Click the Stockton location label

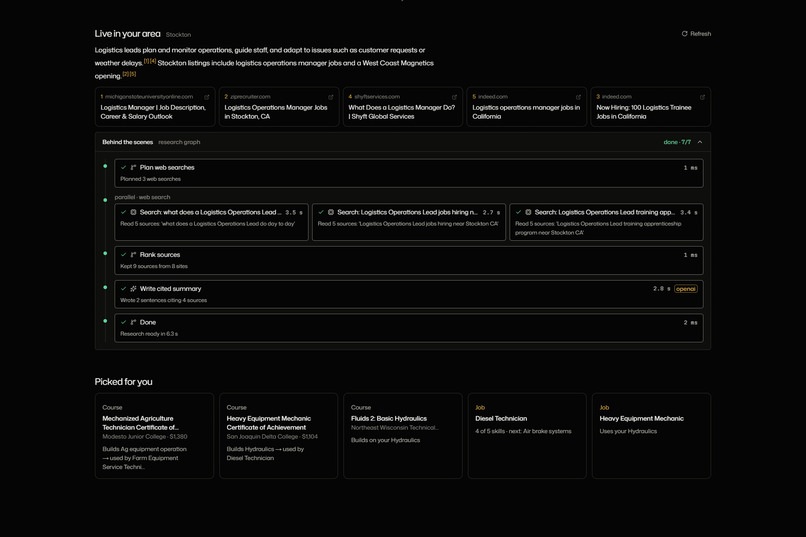pos(178,35)
